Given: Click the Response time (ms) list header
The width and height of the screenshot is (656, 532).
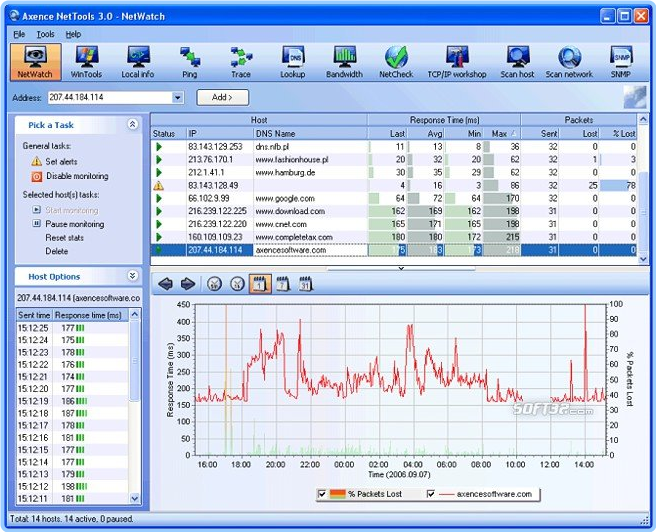Looking at the screenshot, I should click(x=90, y=315).
